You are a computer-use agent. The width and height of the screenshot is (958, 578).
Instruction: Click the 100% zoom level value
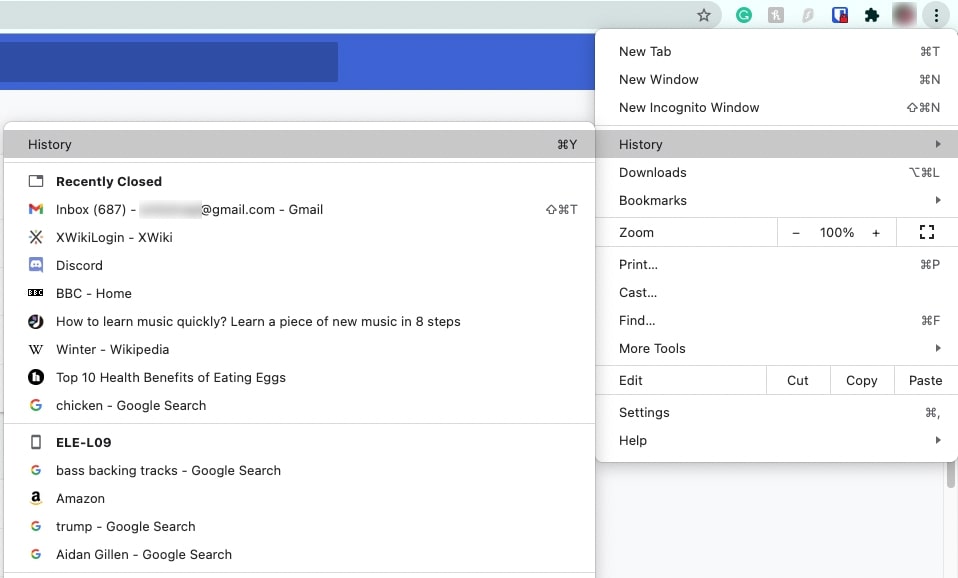pyautogui.click(x=836, y=233)
